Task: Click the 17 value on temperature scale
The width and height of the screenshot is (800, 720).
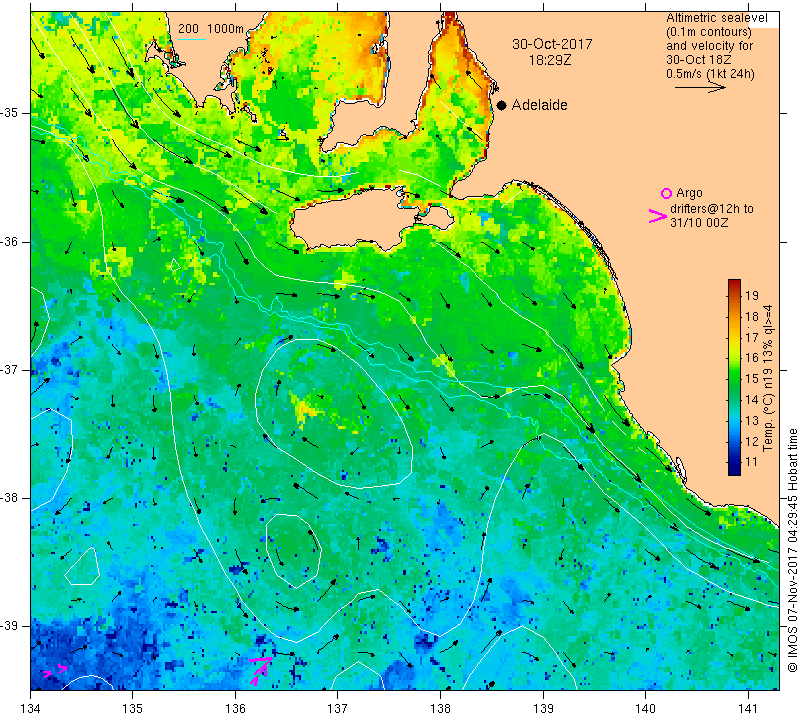Action: click(x=752, y=337)
